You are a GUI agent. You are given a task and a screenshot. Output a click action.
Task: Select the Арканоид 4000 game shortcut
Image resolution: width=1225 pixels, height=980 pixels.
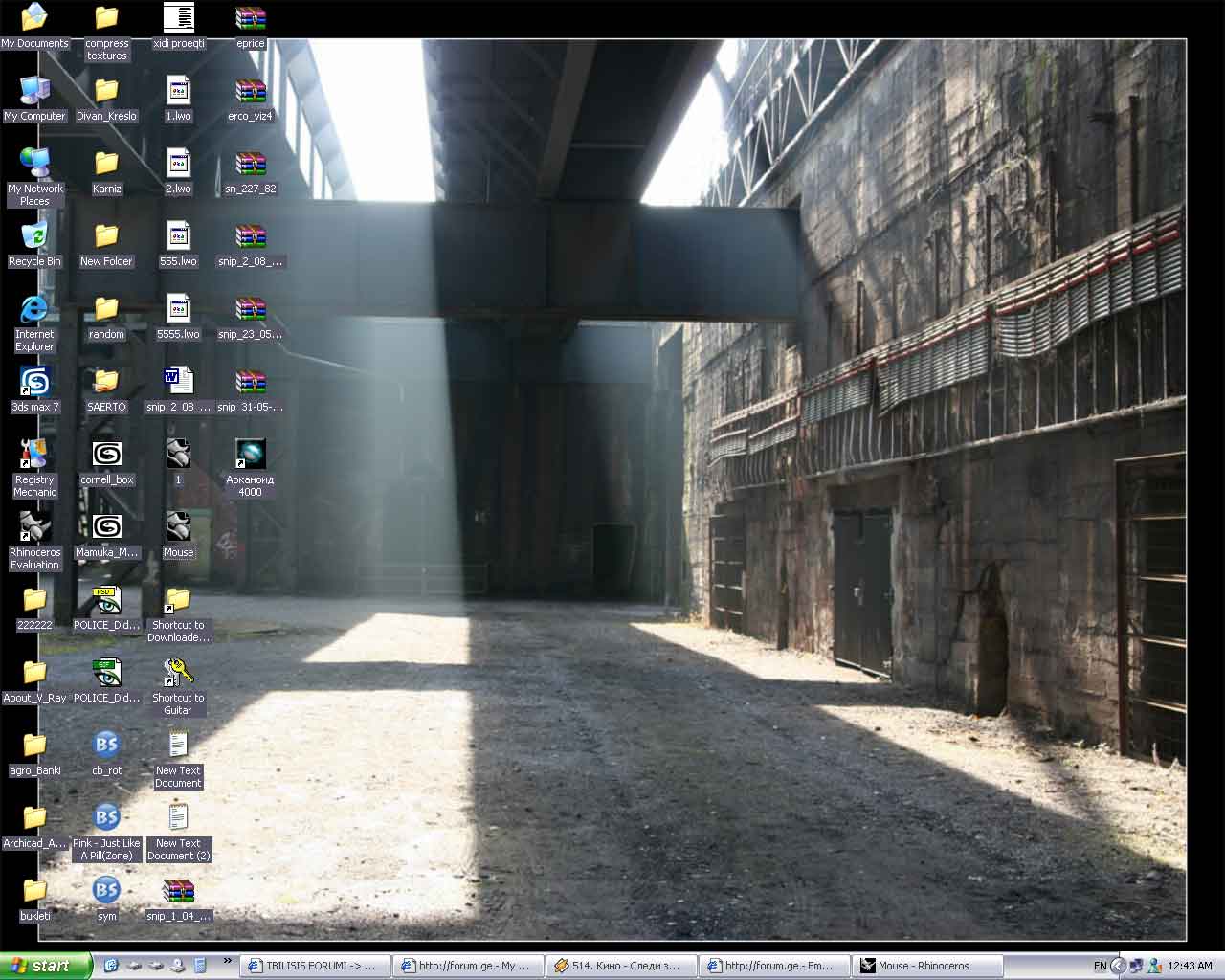(250, 456)
